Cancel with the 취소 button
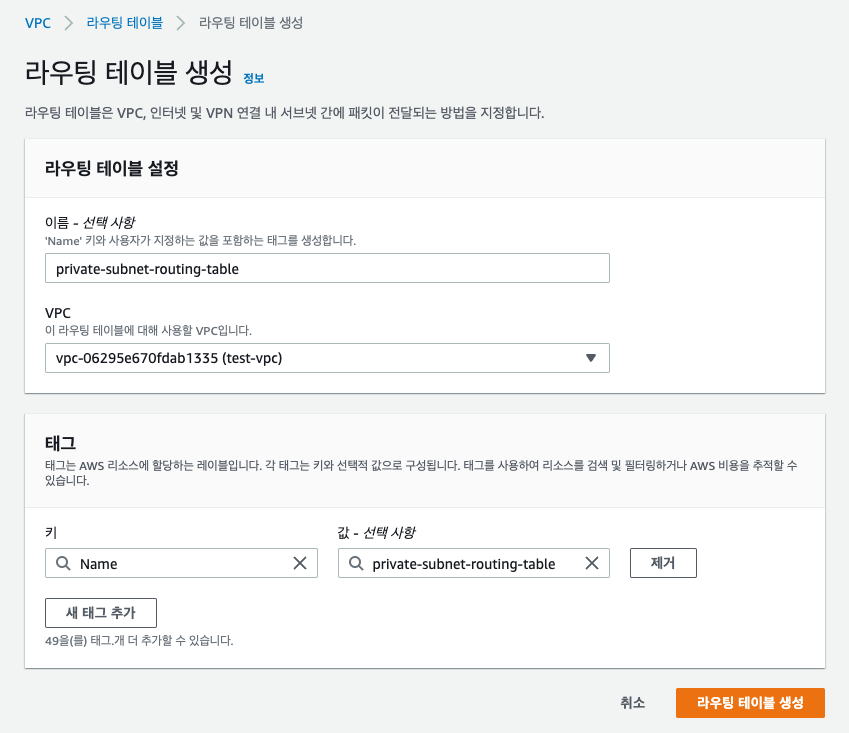 point(632,703)
